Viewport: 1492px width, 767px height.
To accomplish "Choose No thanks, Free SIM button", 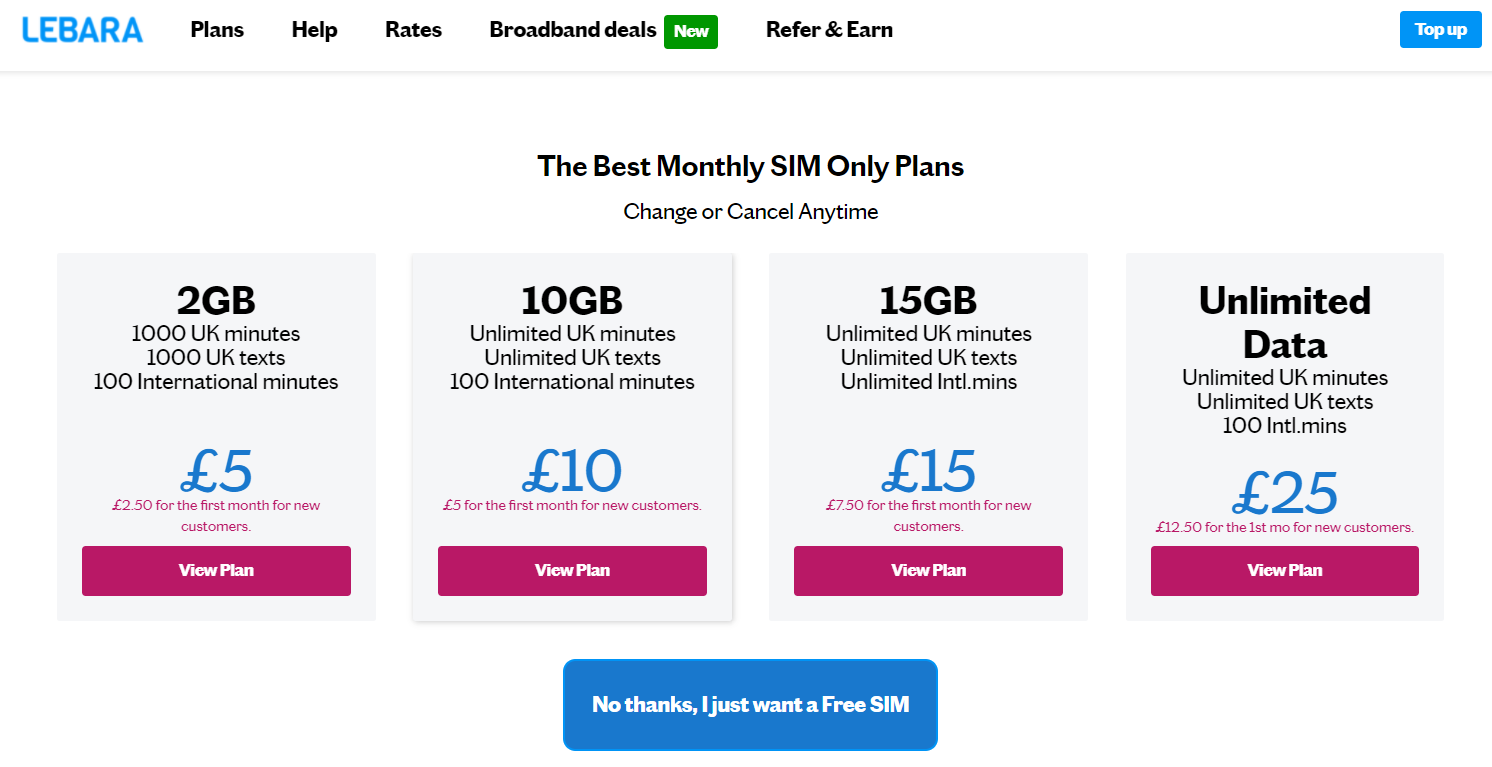I will point(750,705).
